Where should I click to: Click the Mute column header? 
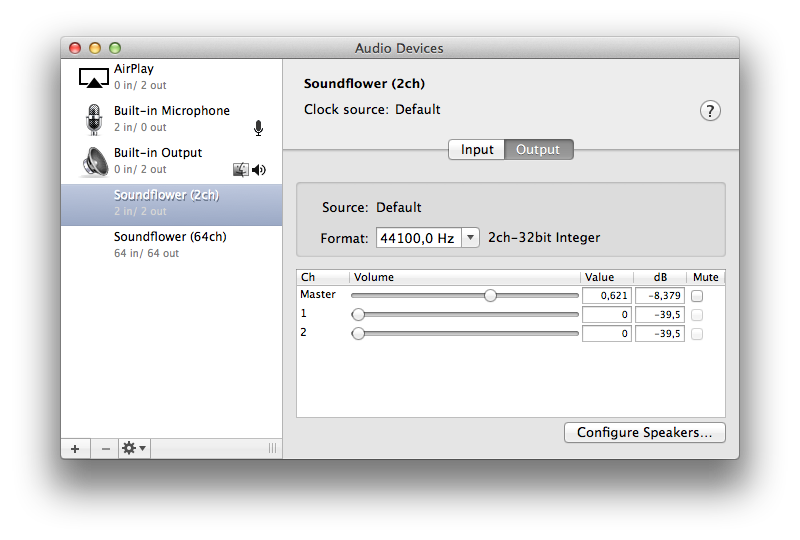(x=706, y=277)
